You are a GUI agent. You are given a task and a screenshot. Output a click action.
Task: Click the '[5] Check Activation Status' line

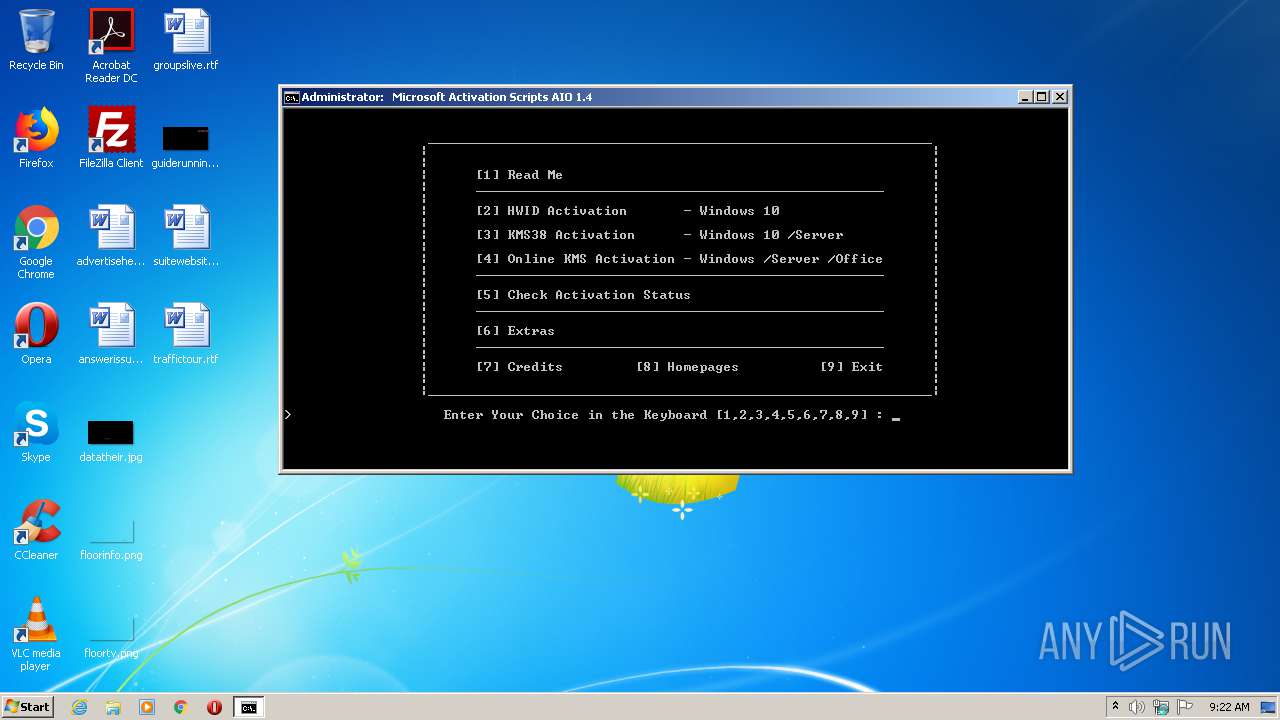(583, 295)
